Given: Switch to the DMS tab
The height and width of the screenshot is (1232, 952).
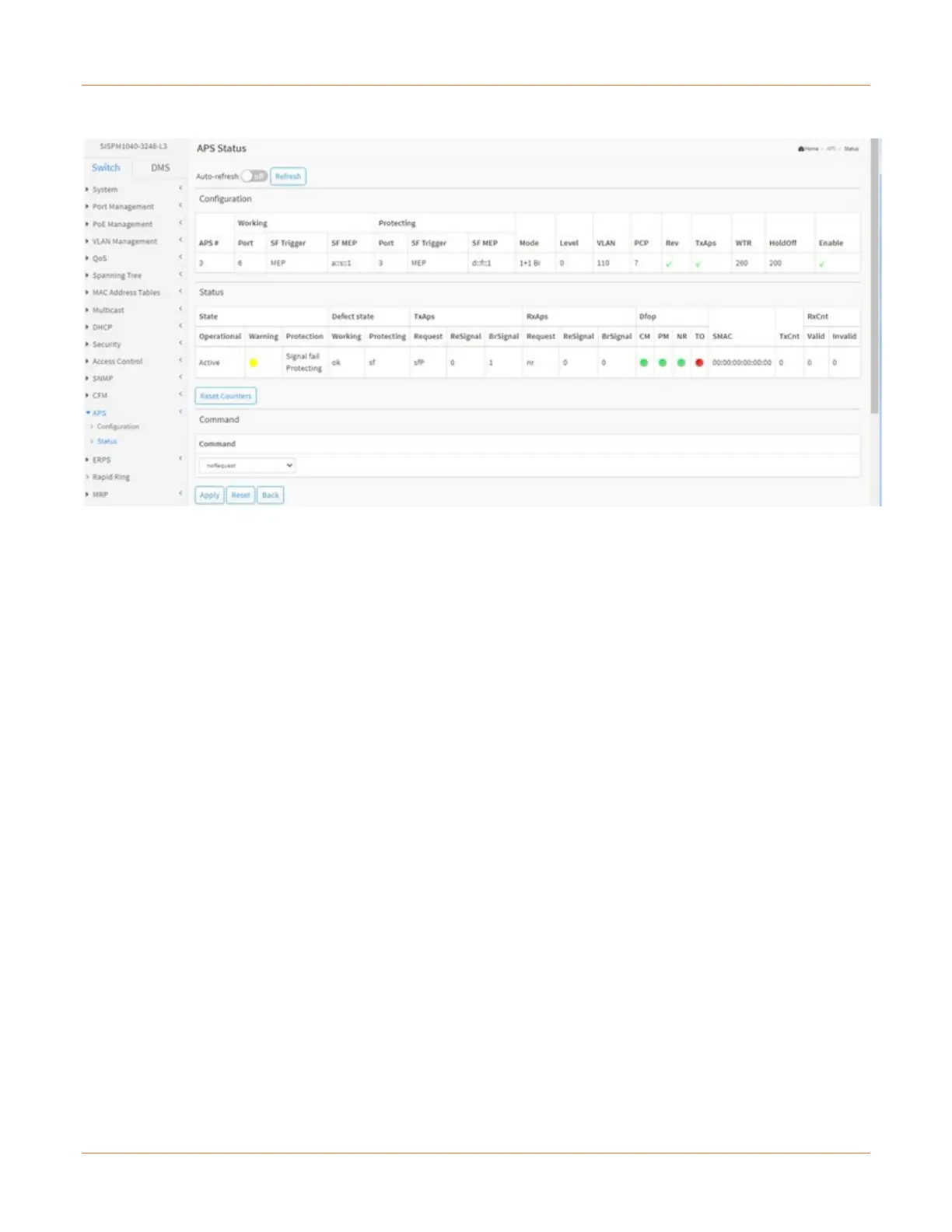Looking at the screenshot, I should tap(160, 168).
